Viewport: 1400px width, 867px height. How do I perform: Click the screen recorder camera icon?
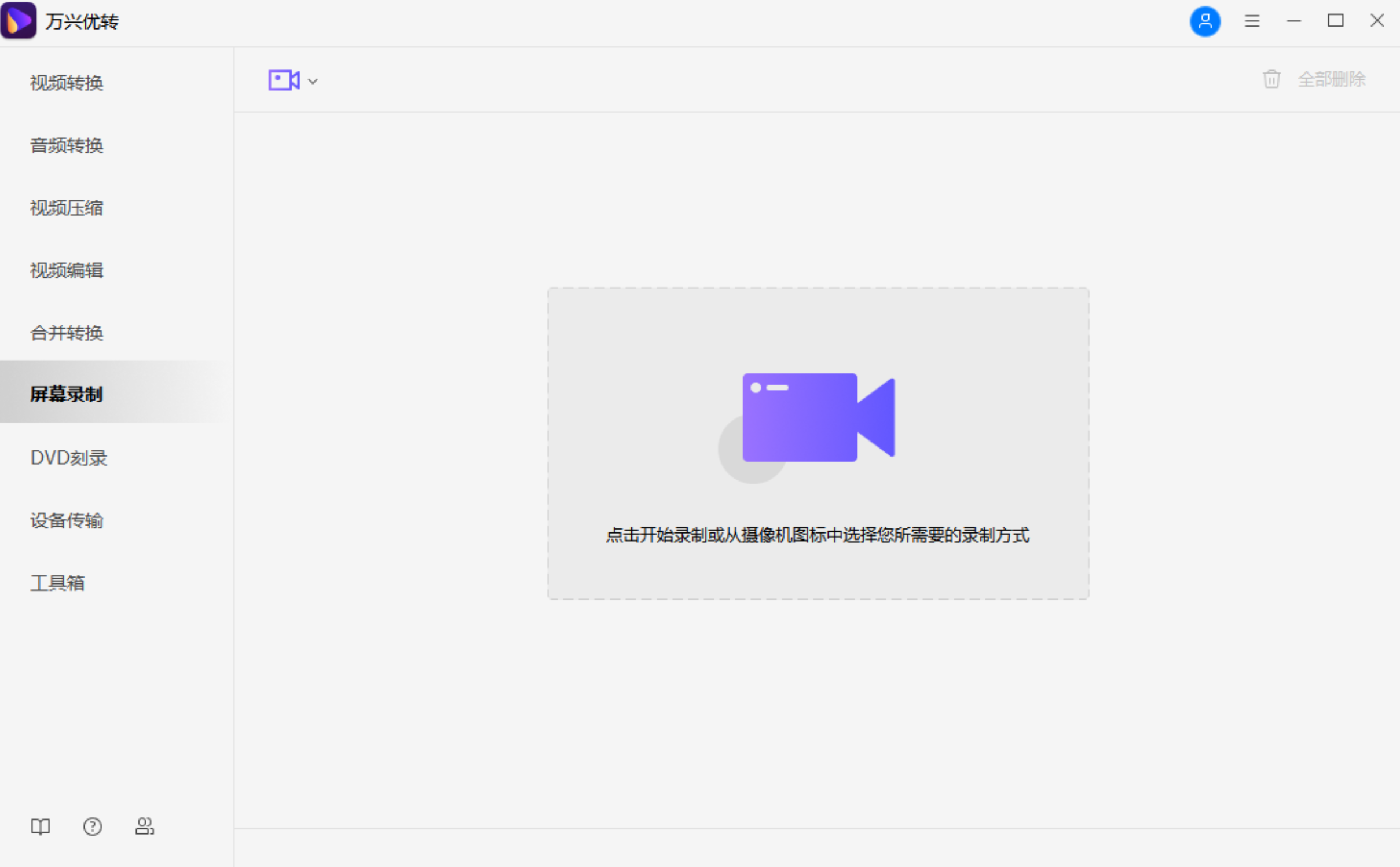282,80
